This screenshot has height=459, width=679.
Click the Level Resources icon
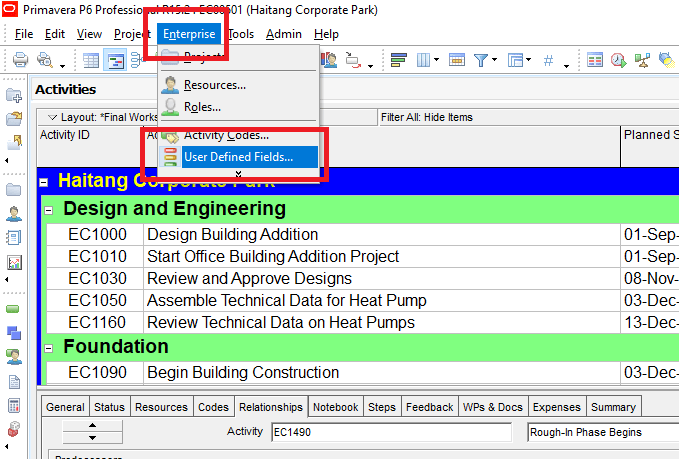tap(642, 60)
